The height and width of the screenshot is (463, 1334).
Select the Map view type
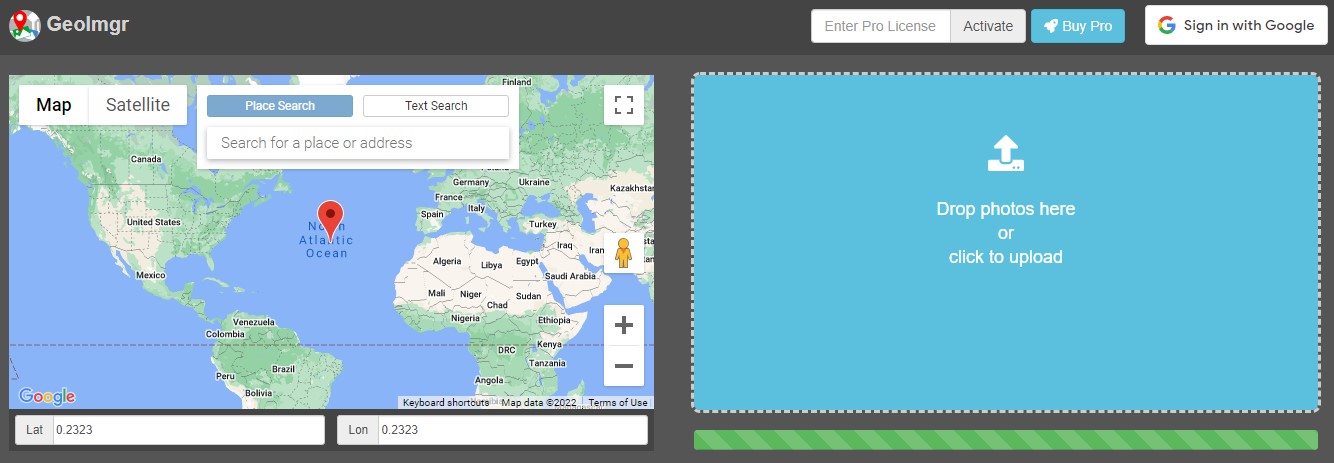[54, 105]
